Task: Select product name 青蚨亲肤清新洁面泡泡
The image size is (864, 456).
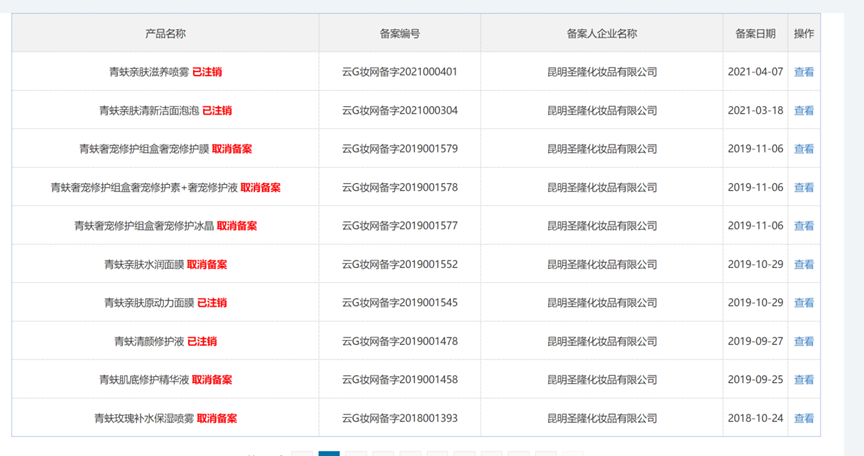Action: coord(149,111)
